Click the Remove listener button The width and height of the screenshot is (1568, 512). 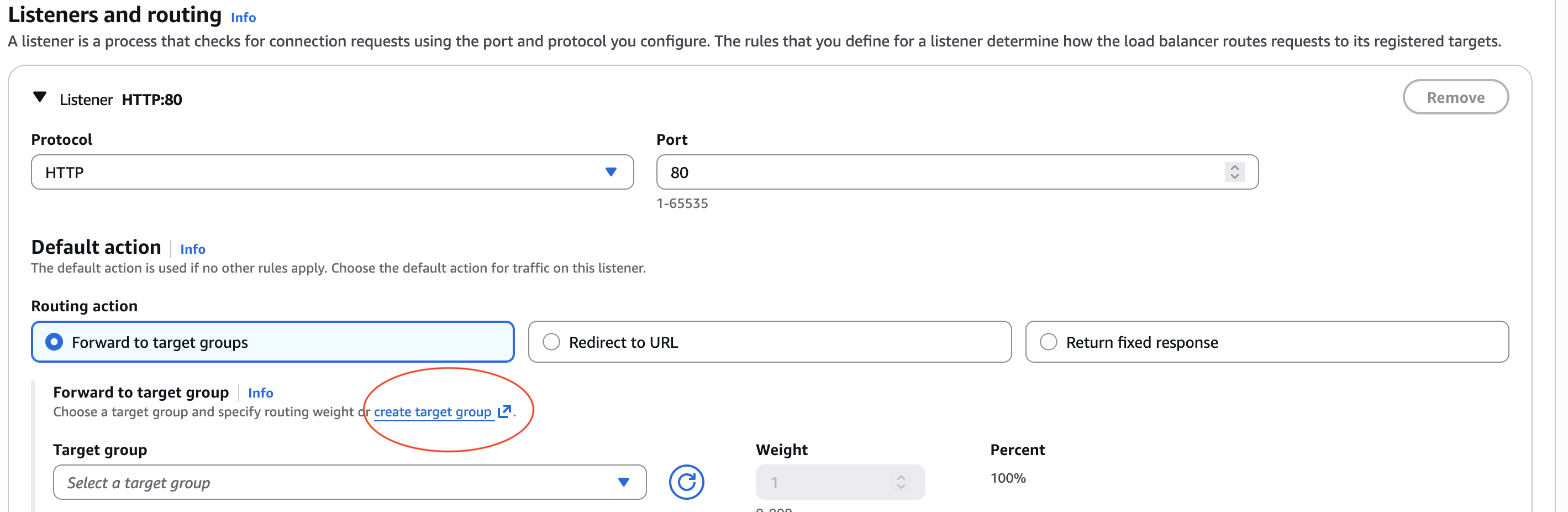(1455, 97)
